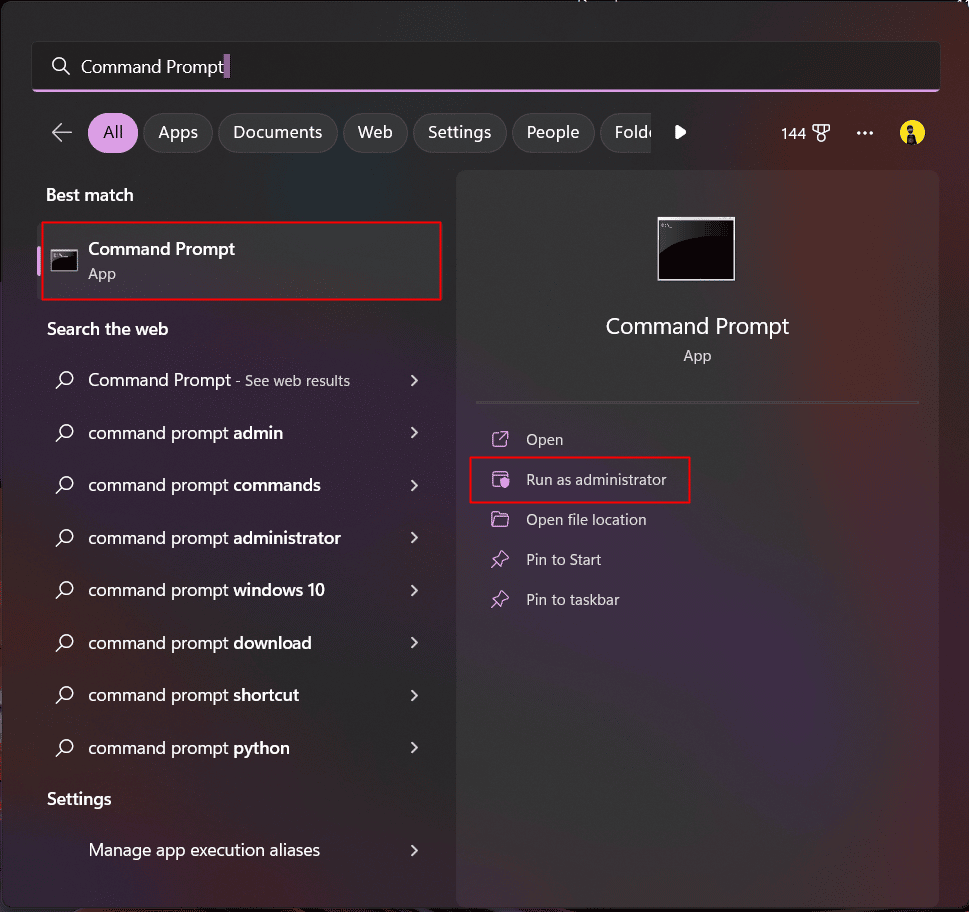Select Command Prompt best match result
Image resolution: width=969 pixels, height=912 pixels.
(x=242, y=261)
